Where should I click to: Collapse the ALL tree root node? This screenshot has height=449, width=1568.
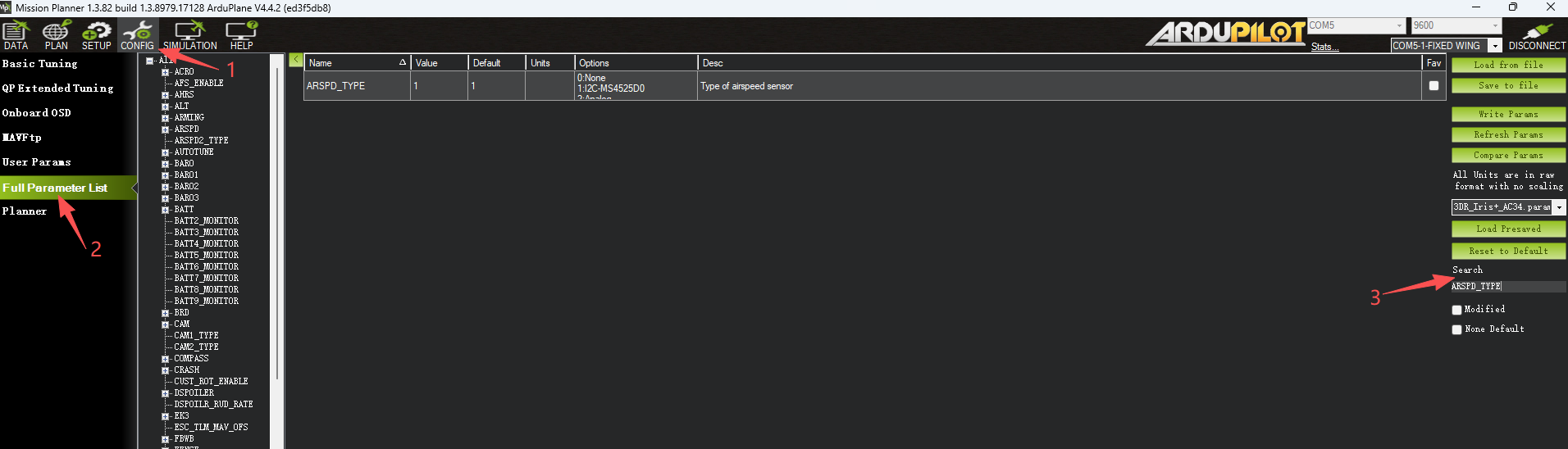149,61
